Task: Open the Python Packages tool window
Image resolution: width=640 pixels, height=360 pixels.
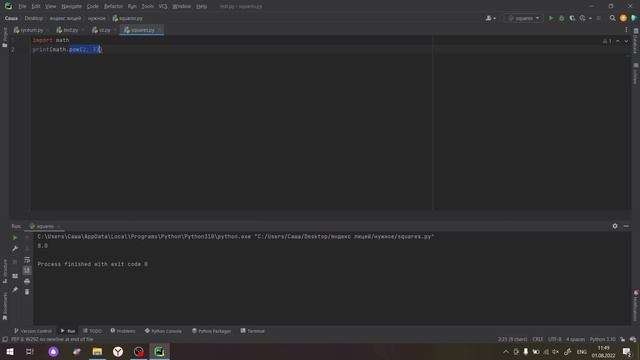Action: [211, 331]
